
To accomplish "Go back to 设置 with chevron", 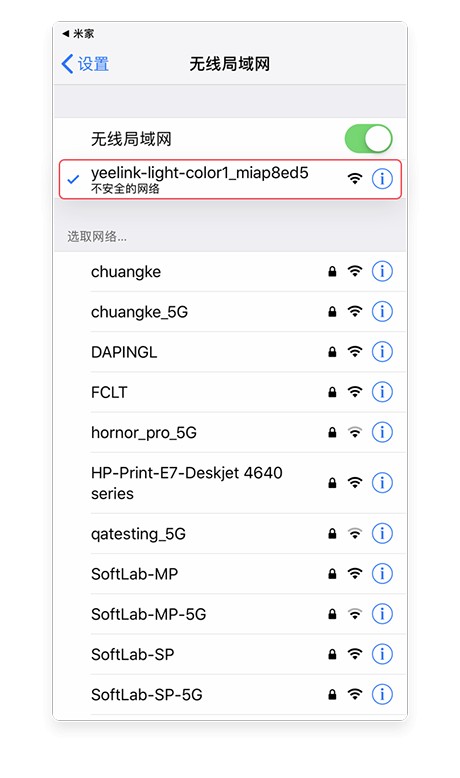I will tap(85, 64).
